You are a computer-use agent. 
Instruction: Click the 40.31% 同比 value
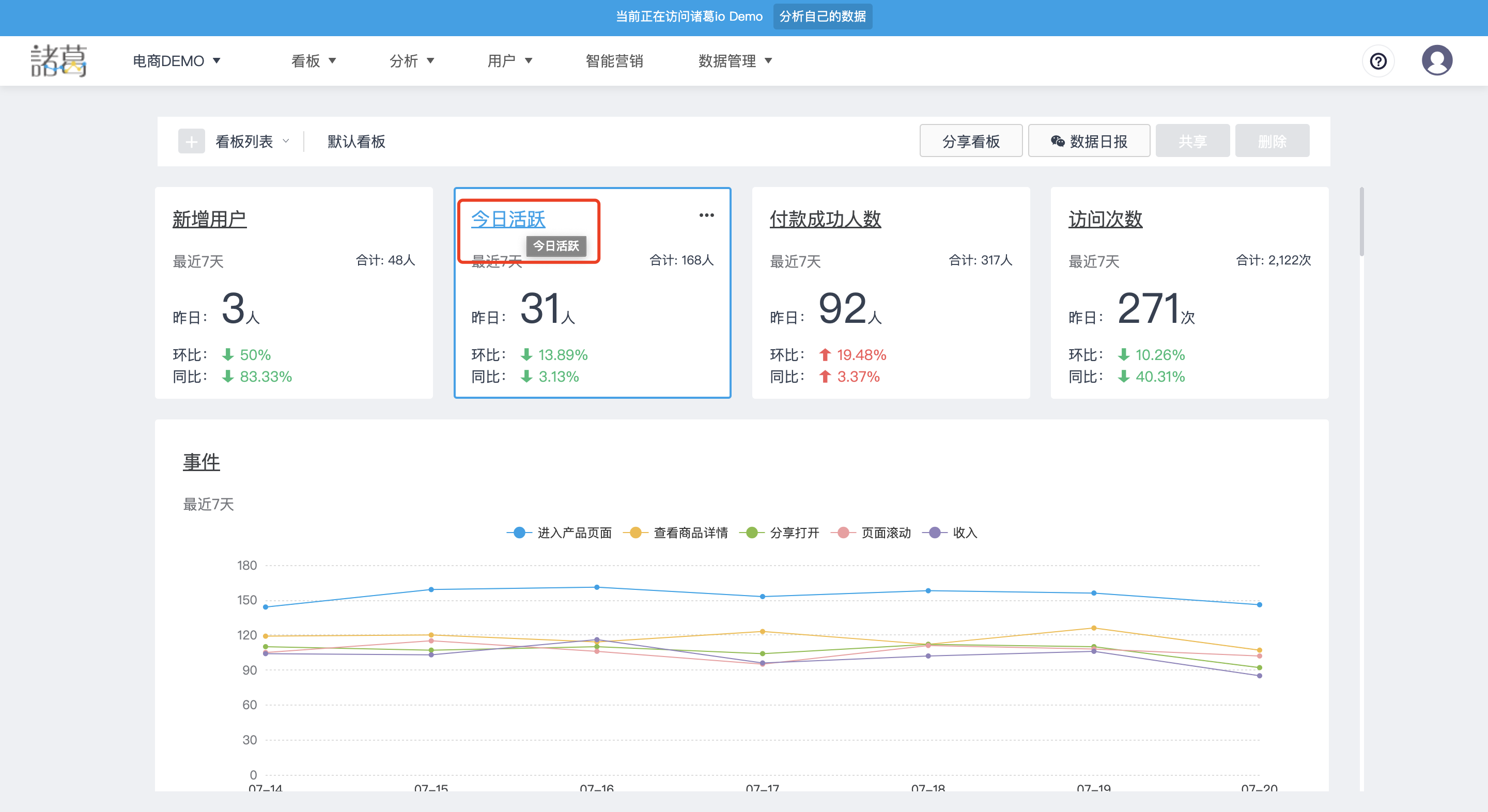1160,377
